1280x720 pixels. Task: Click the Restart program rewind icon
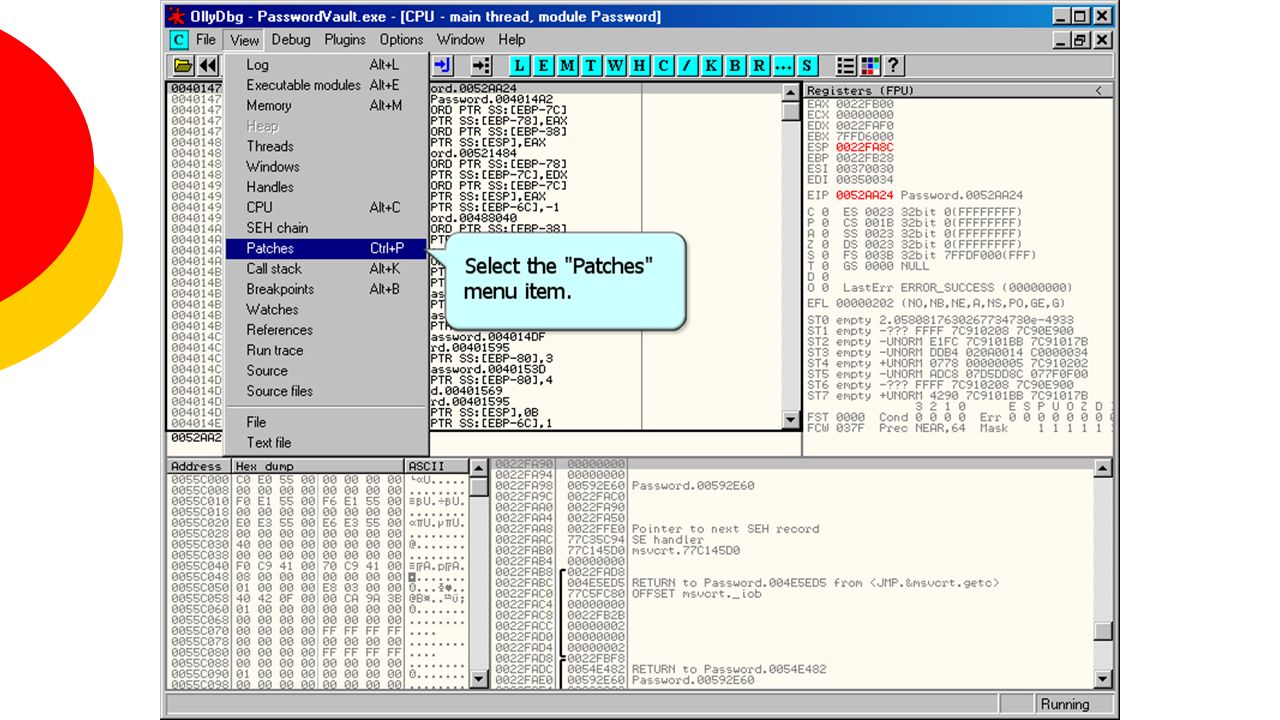click(208, 66)
